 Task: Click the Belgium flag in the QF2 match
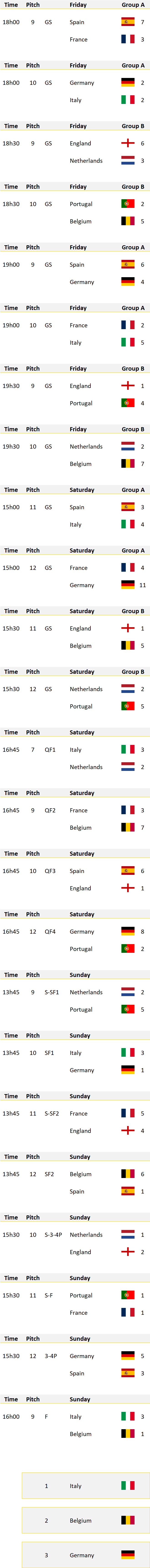tap(127, 828)
